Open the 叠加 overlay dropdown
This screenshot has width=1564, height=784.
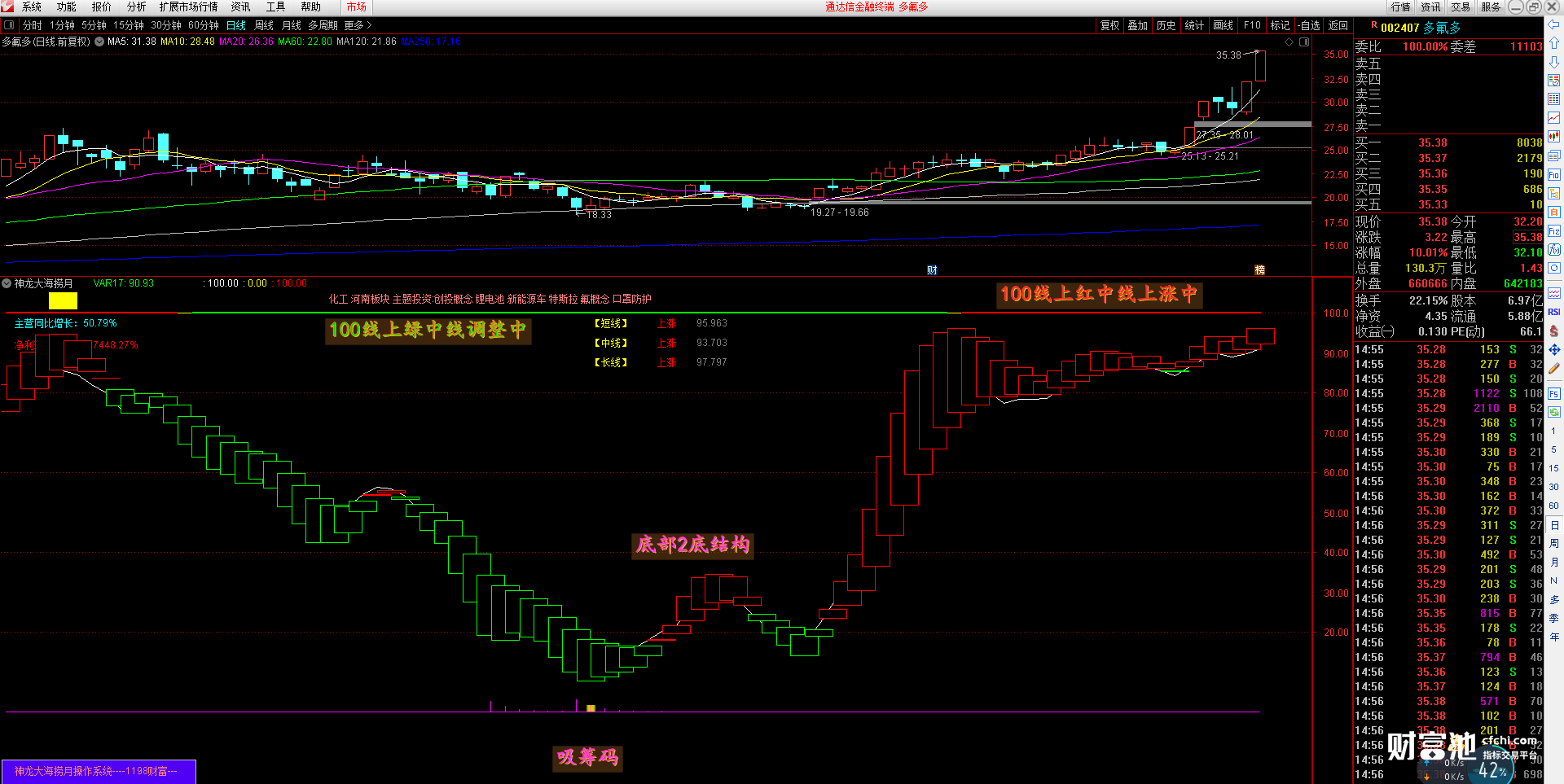click(x=1137, y=25)
